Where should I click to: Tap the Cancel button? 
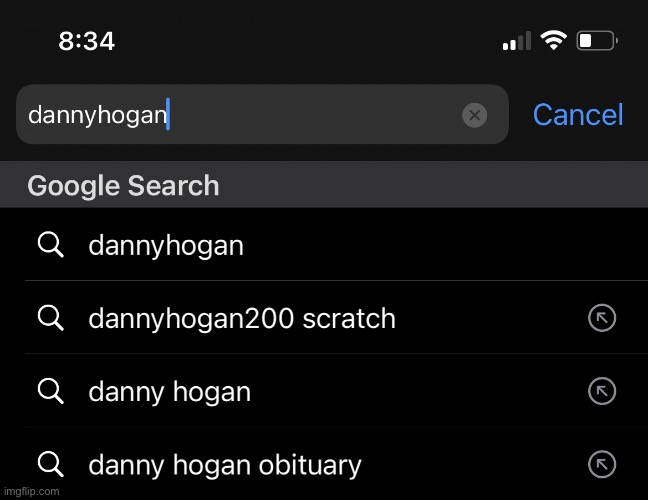(x=577, y=115)
